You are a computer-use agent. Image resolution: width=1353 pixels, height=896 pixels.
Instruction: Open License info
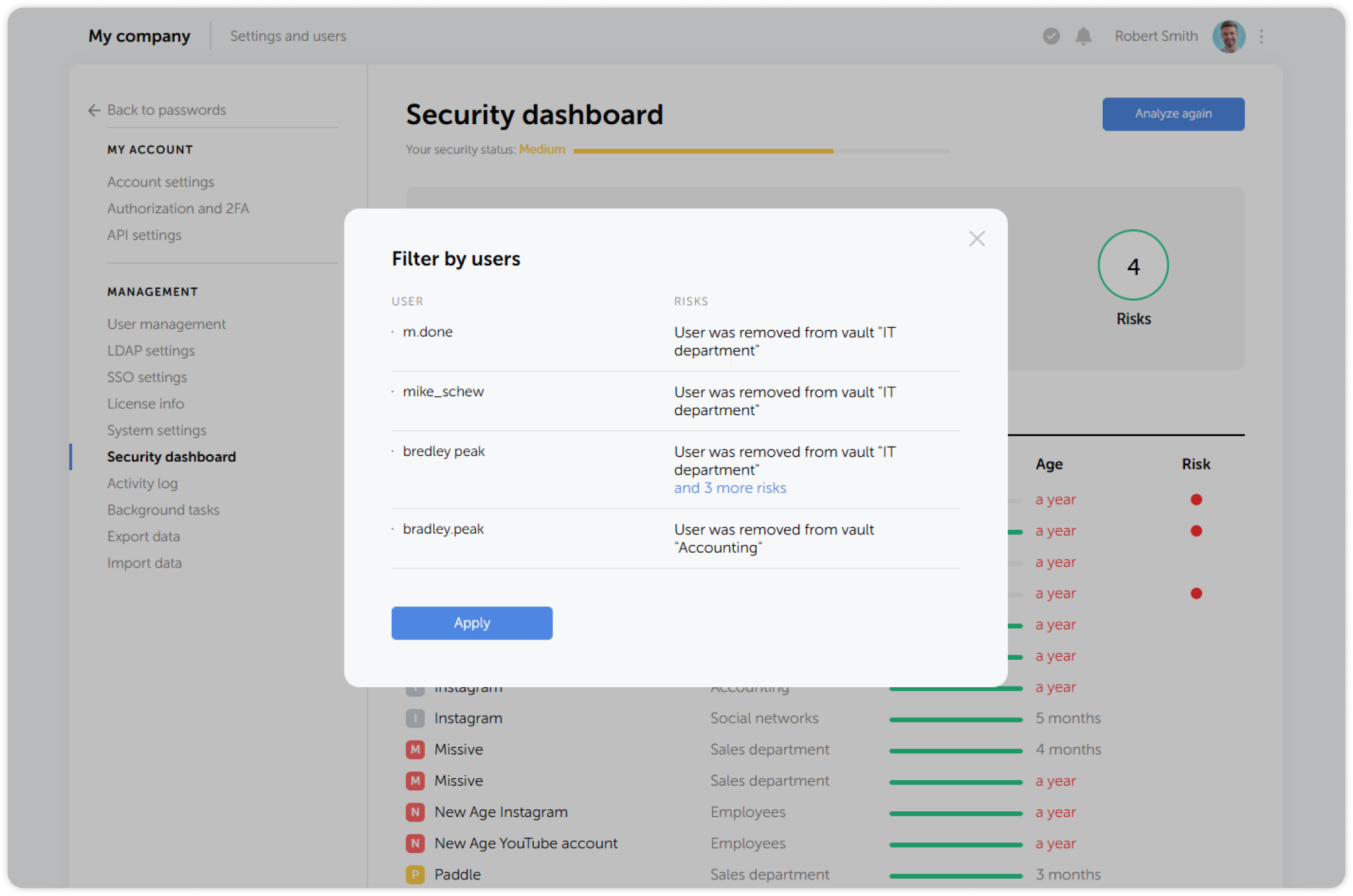[145, 404]
